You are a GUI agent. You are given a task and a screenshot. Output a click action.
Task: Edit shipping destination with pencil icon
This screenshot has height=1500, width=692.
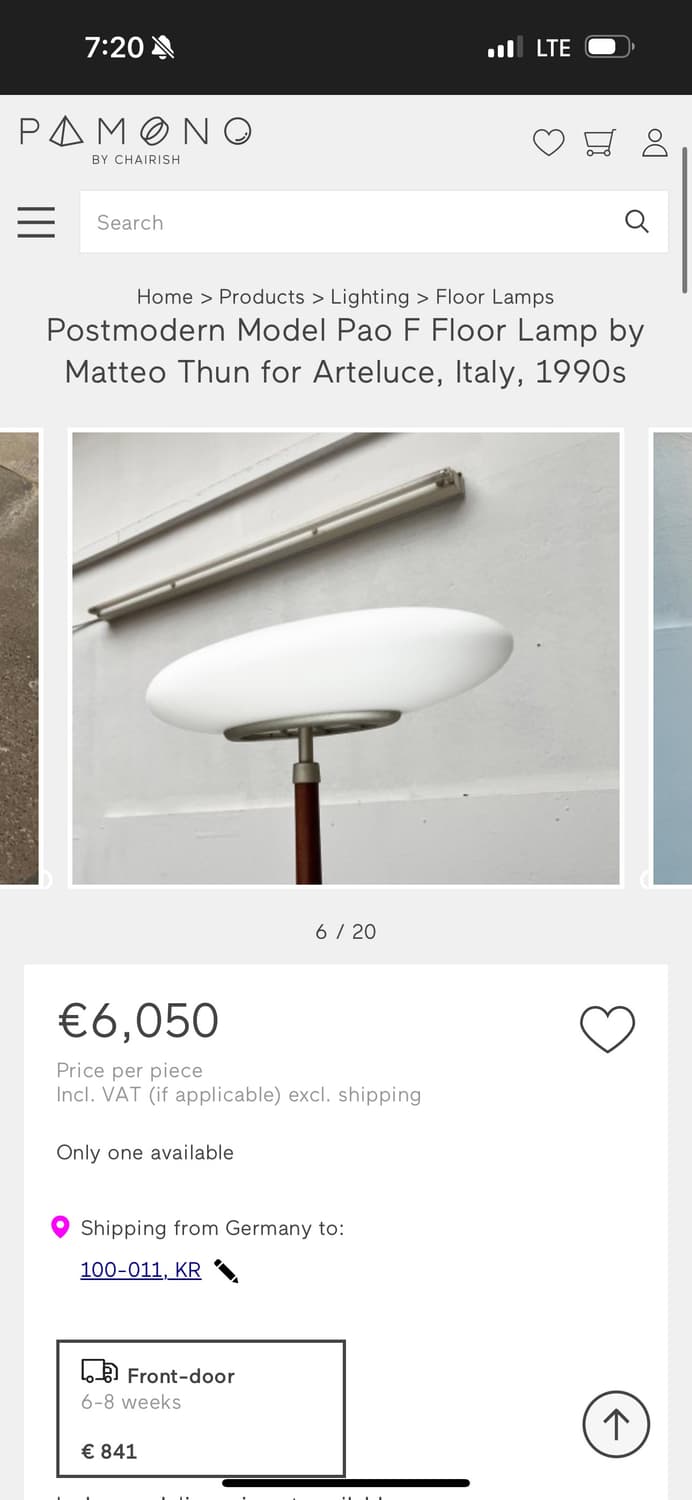(x=226, y=1271)
